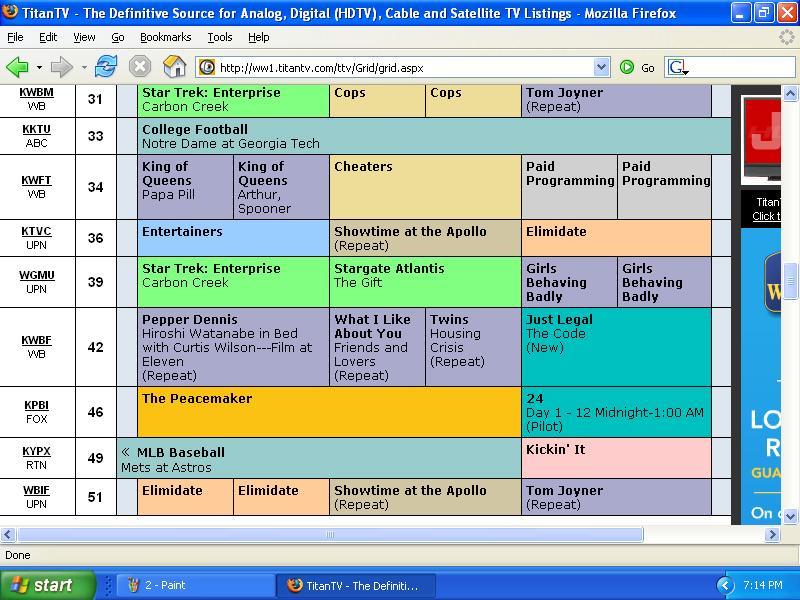Click the Stop loading icon

[139, 67]
